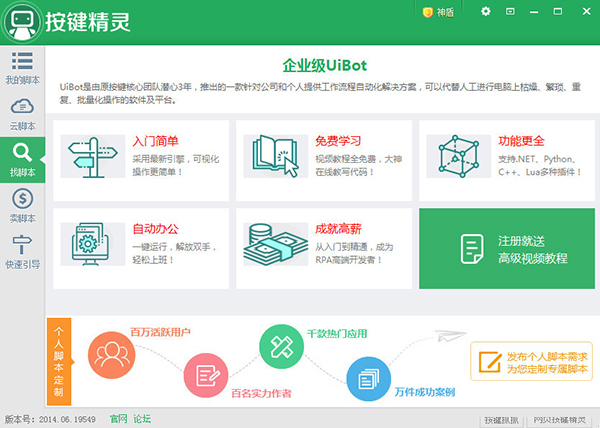Image resolution: width=600 pixels, height=428 pixels.
Task: Click text 从入门到精通，成为RPA高端开发者
Action: [x=354, y=253]
